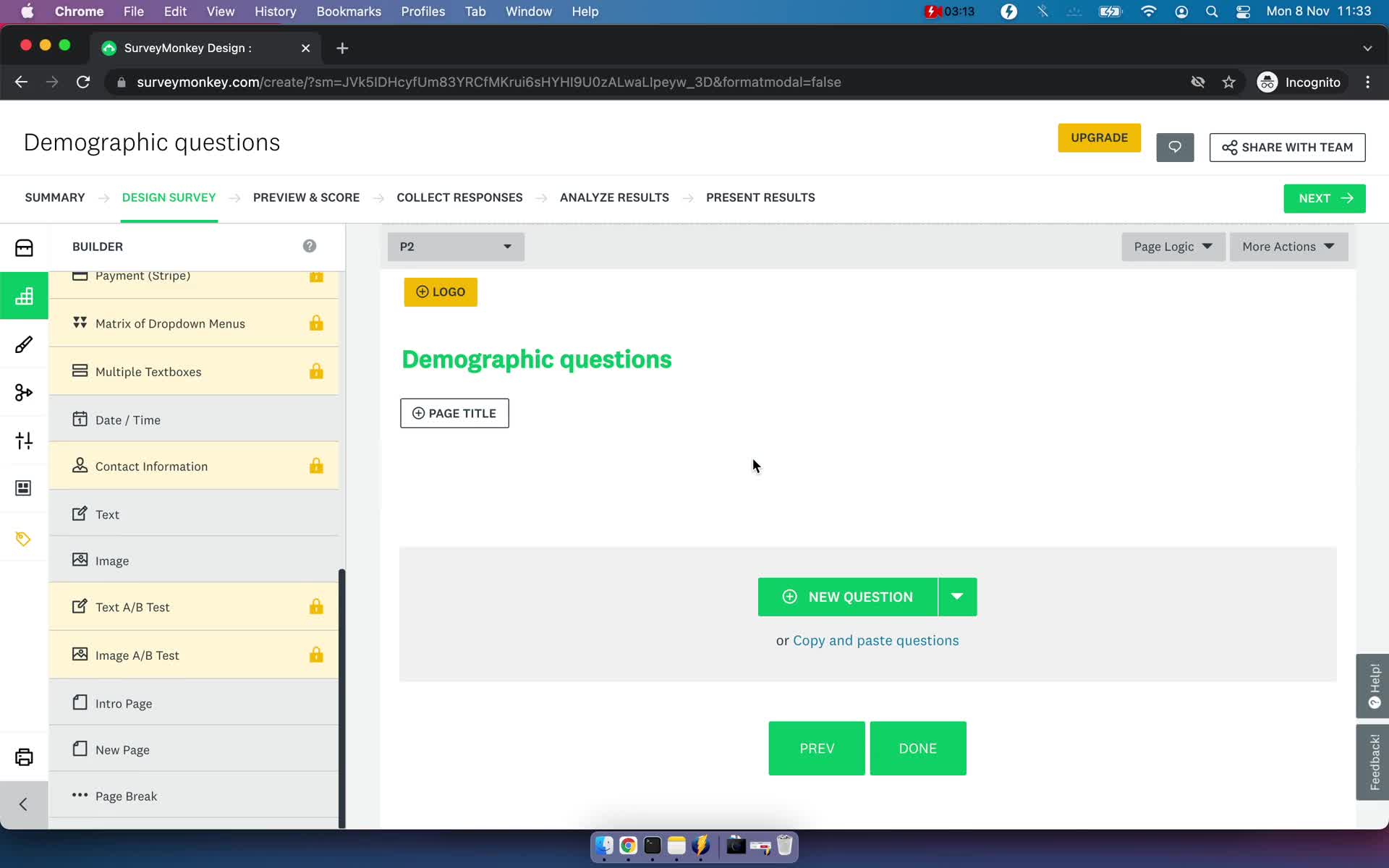The height and width of the screenshot is (868, 1389).
Task: Select the Print/Export icon in sidebar
Action: [24, 757]
